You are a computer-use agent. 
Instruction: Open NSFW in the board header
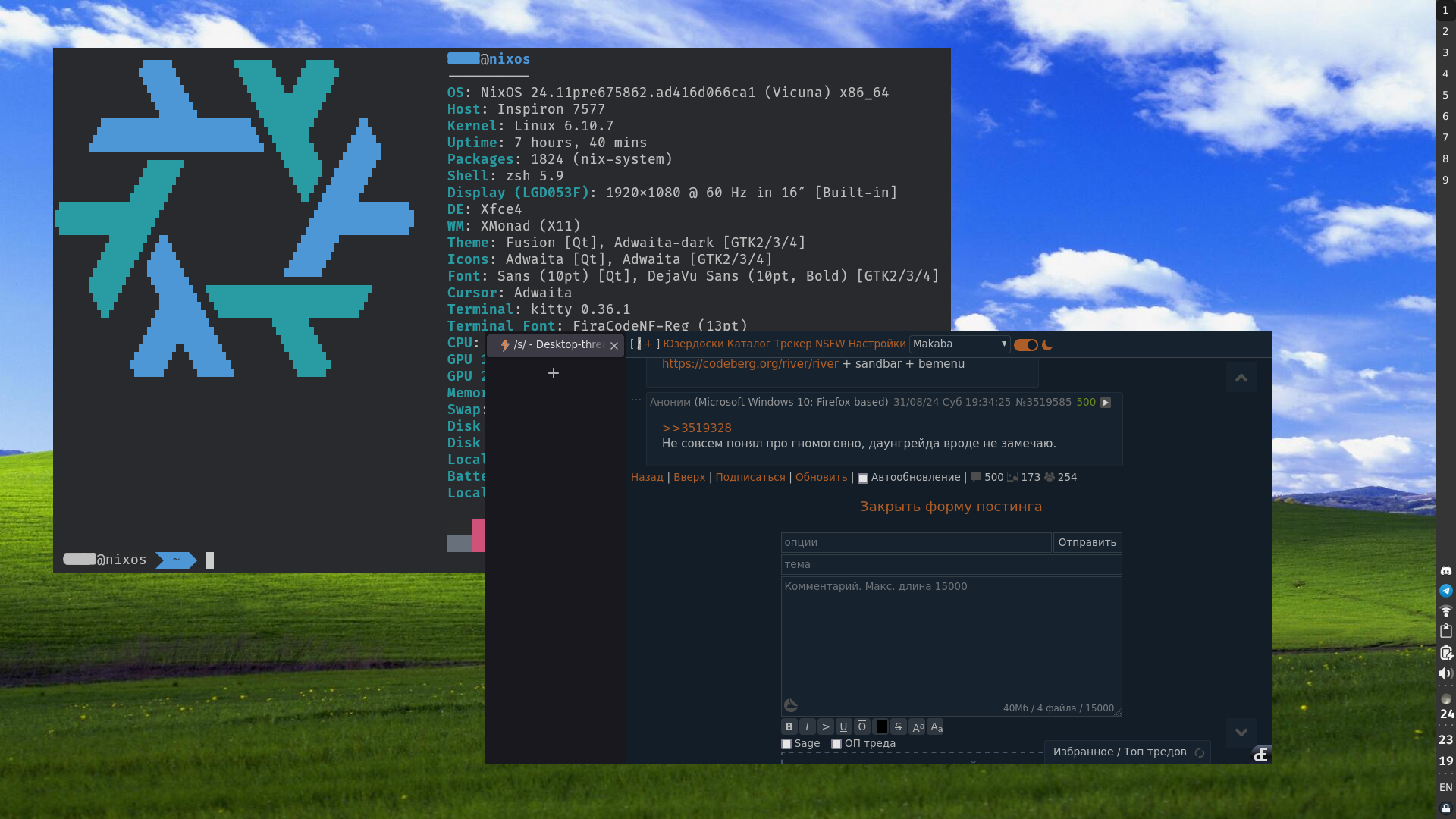click(830, 344)
